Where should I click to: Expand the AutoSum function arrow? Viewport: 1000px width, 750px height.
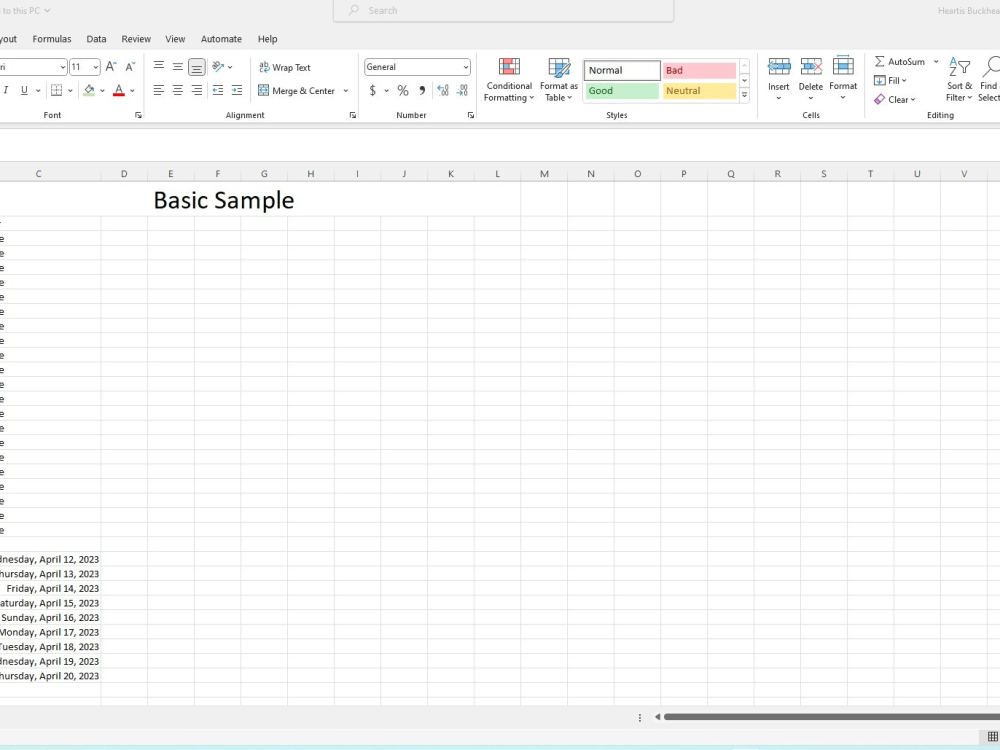[936, 61]
